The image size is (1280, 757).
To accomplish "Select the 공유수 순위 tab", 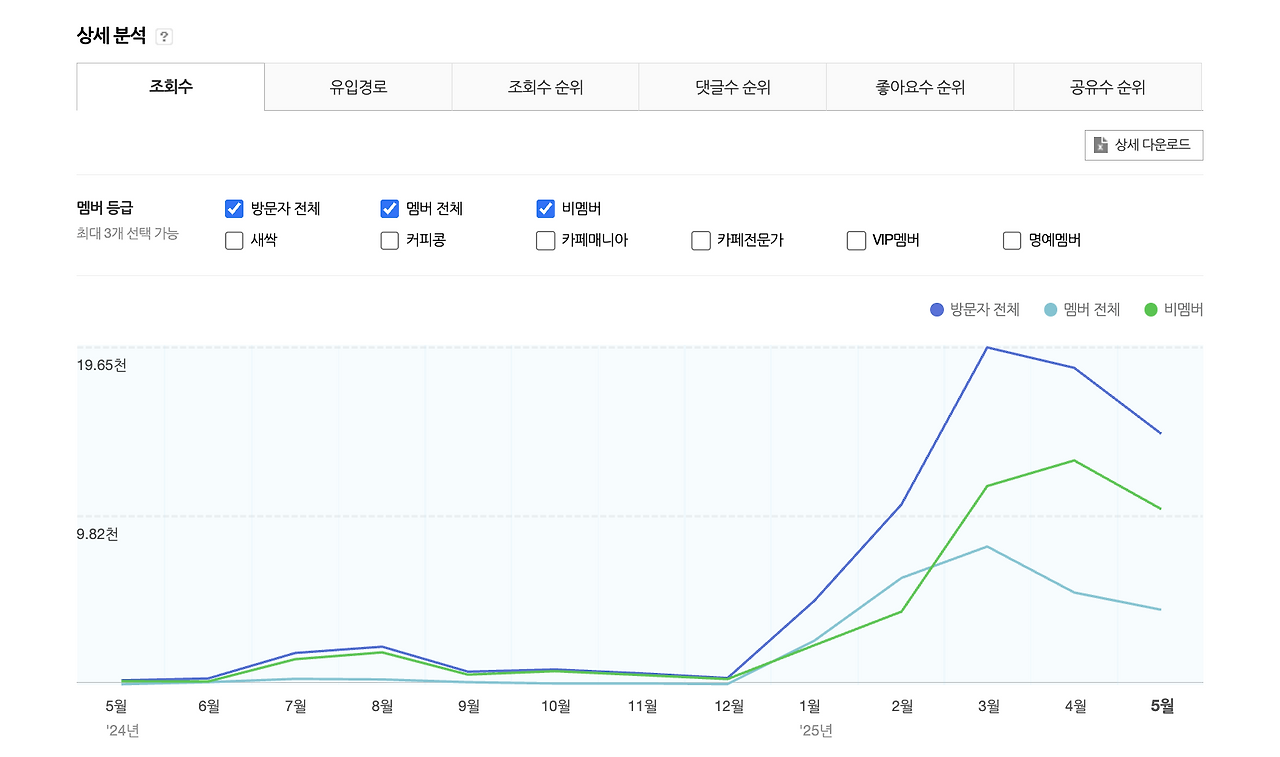I will (x=1106, y=87).
